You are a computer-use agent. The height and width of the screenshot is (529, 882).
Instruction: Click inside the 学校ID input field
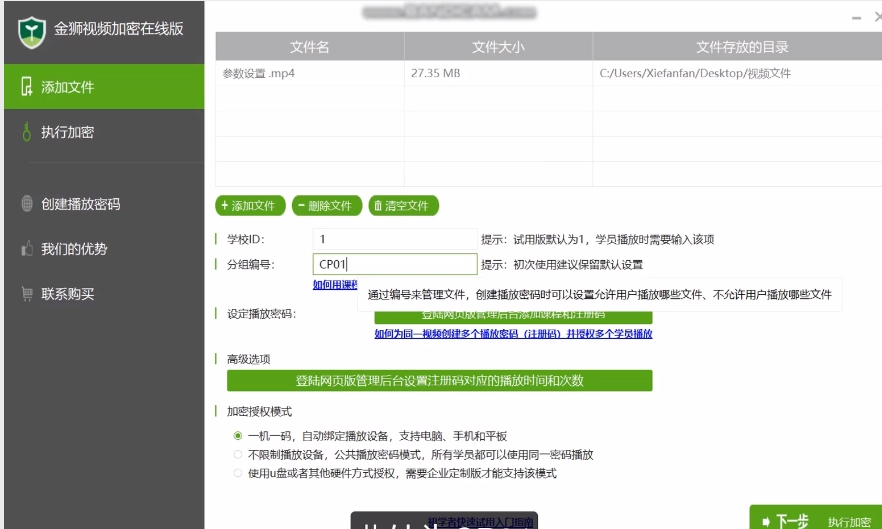[395, 239]
